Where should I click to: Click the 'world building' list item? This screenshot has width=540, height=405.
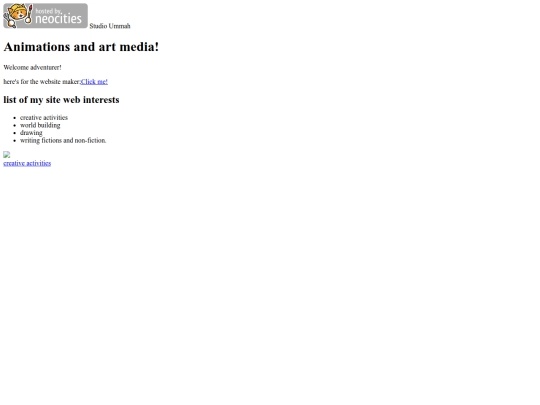[40, 125]
